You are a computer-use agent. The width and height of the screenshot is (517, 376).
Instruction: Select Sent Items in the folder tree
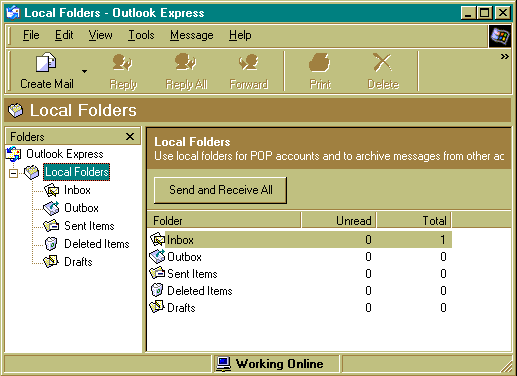pyautogui.click(x=89, y=226)
